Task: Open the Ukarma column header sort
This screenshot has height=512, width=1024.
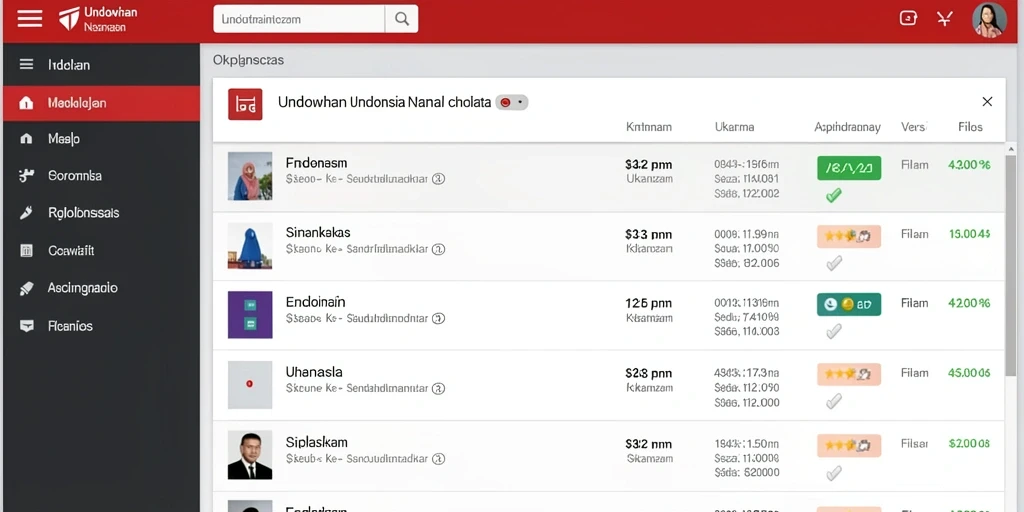Action: click(x=735, y=127)
